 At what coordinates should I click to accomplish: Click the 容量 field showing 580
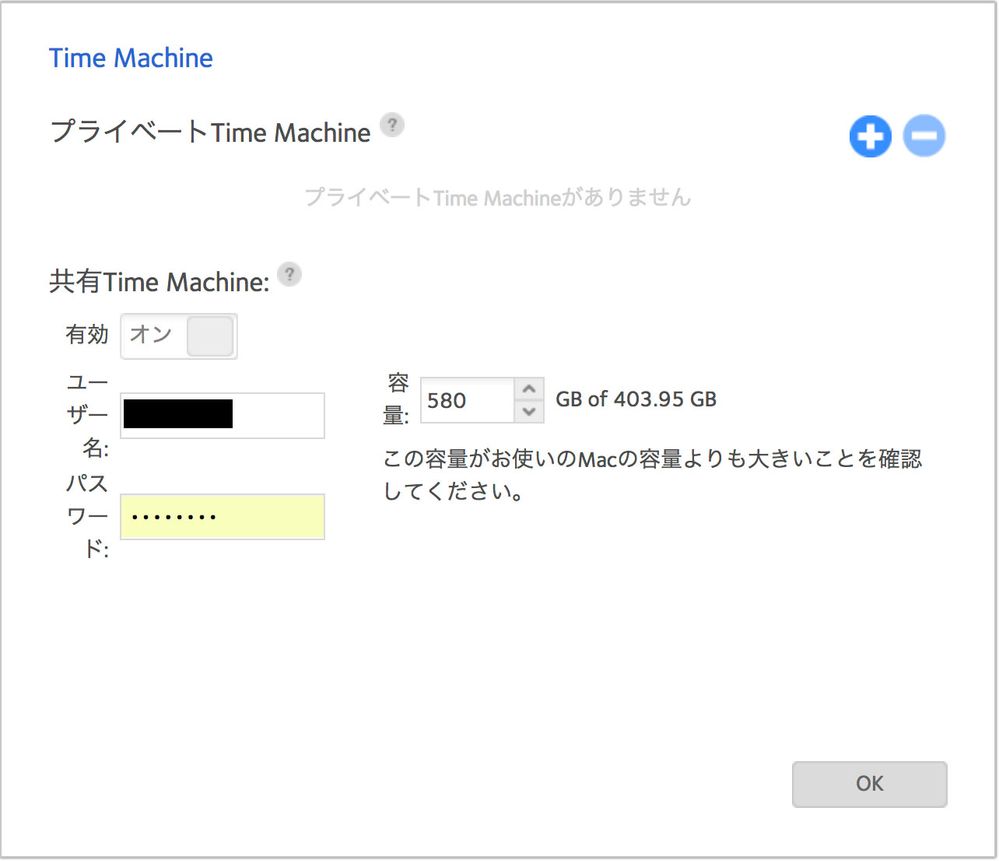coord(466,400)
